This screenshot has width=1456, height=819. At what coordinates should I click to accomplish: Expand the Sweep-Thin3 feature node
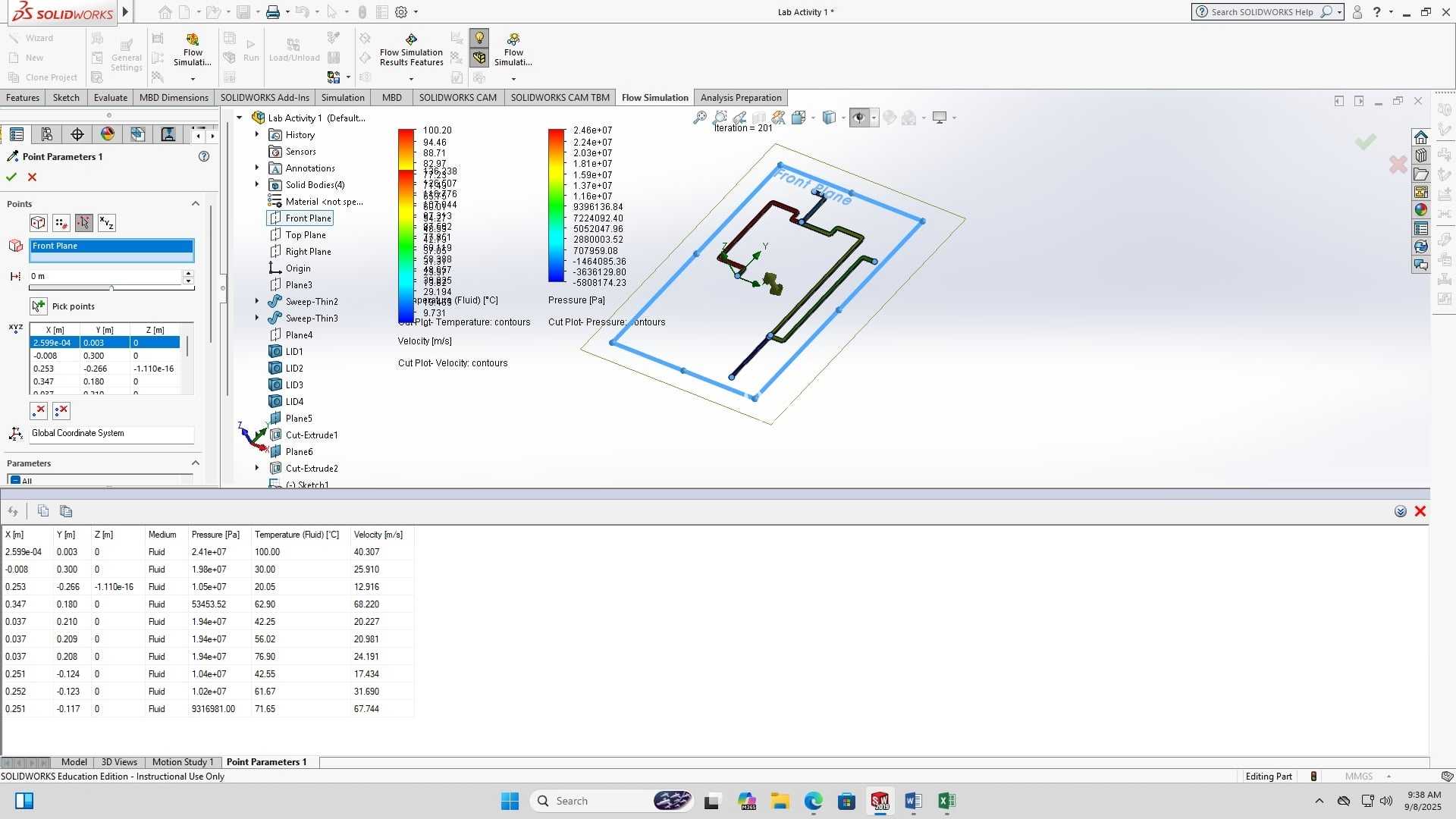point(257,318)
